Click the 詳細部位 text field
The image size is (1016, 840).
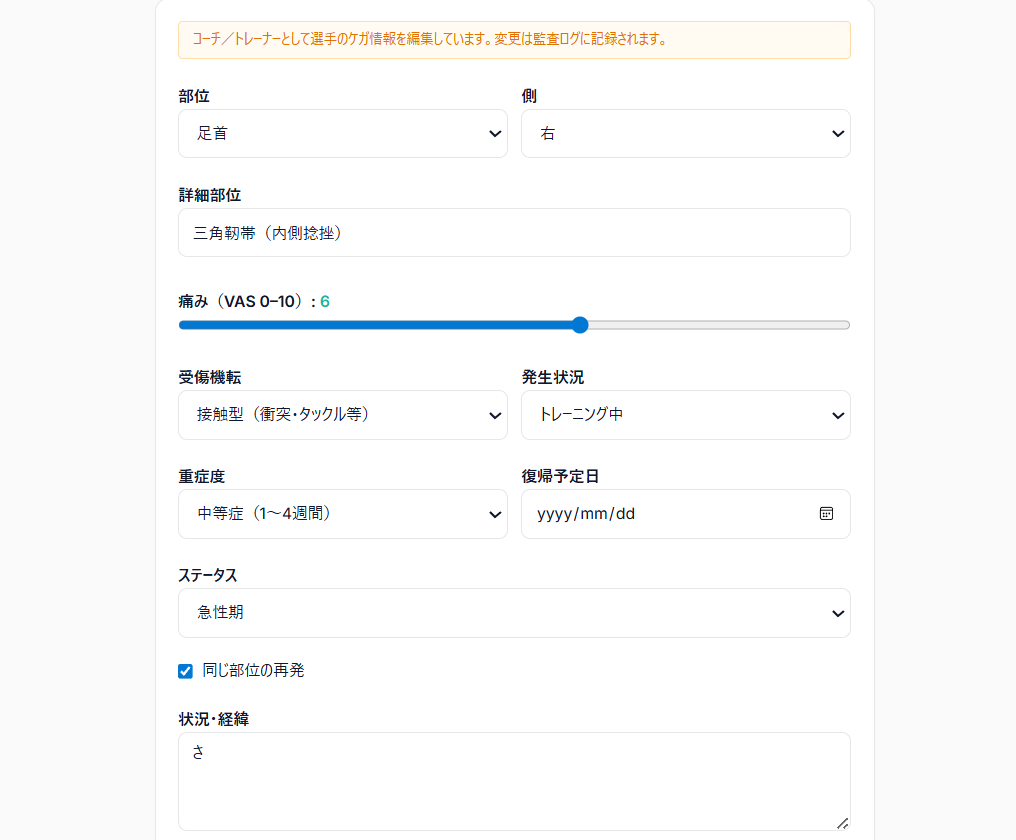pos(514,233)
